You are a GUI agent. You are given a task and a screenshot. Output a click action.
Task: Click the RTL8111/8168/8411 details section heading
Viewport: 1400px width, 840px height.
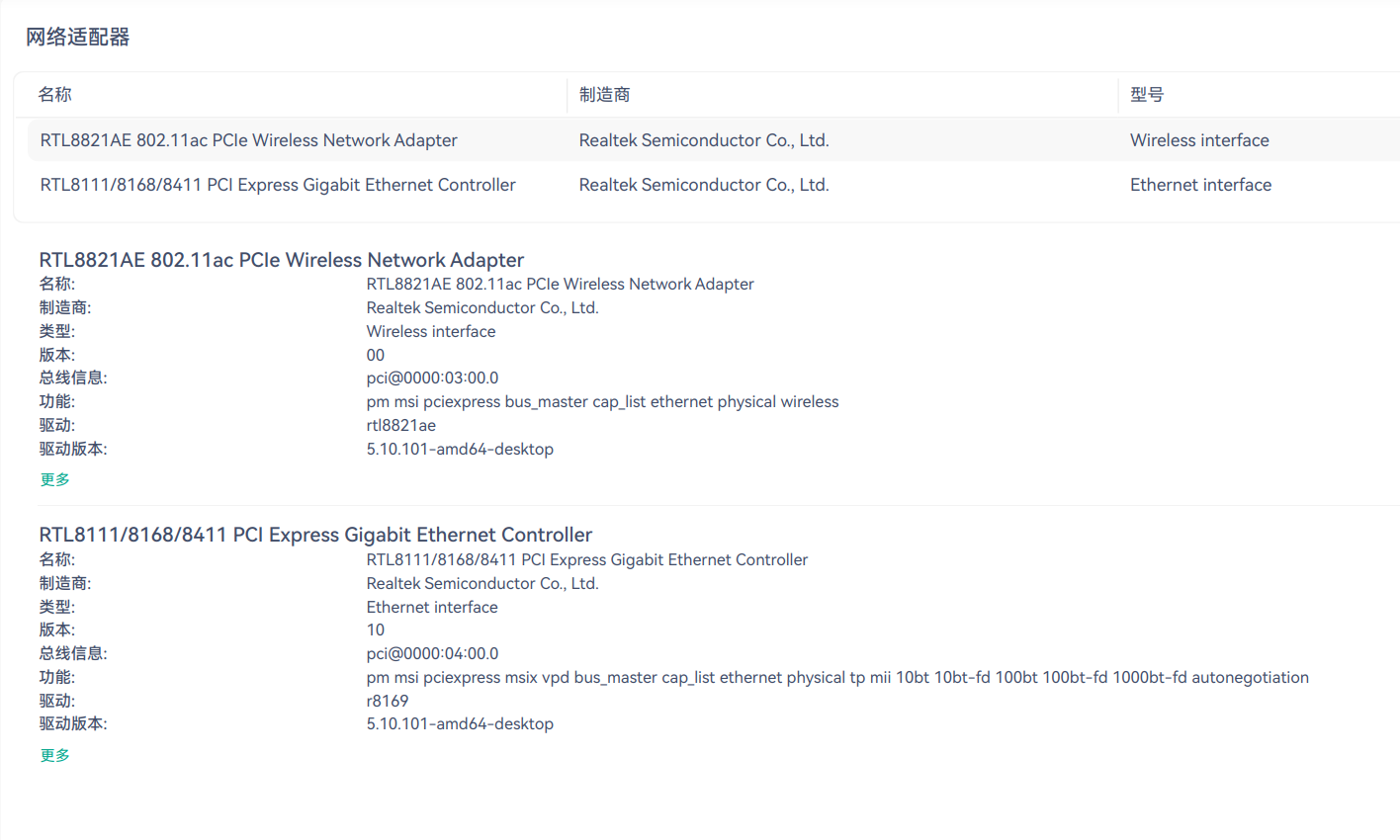click(x=315, y=535)
